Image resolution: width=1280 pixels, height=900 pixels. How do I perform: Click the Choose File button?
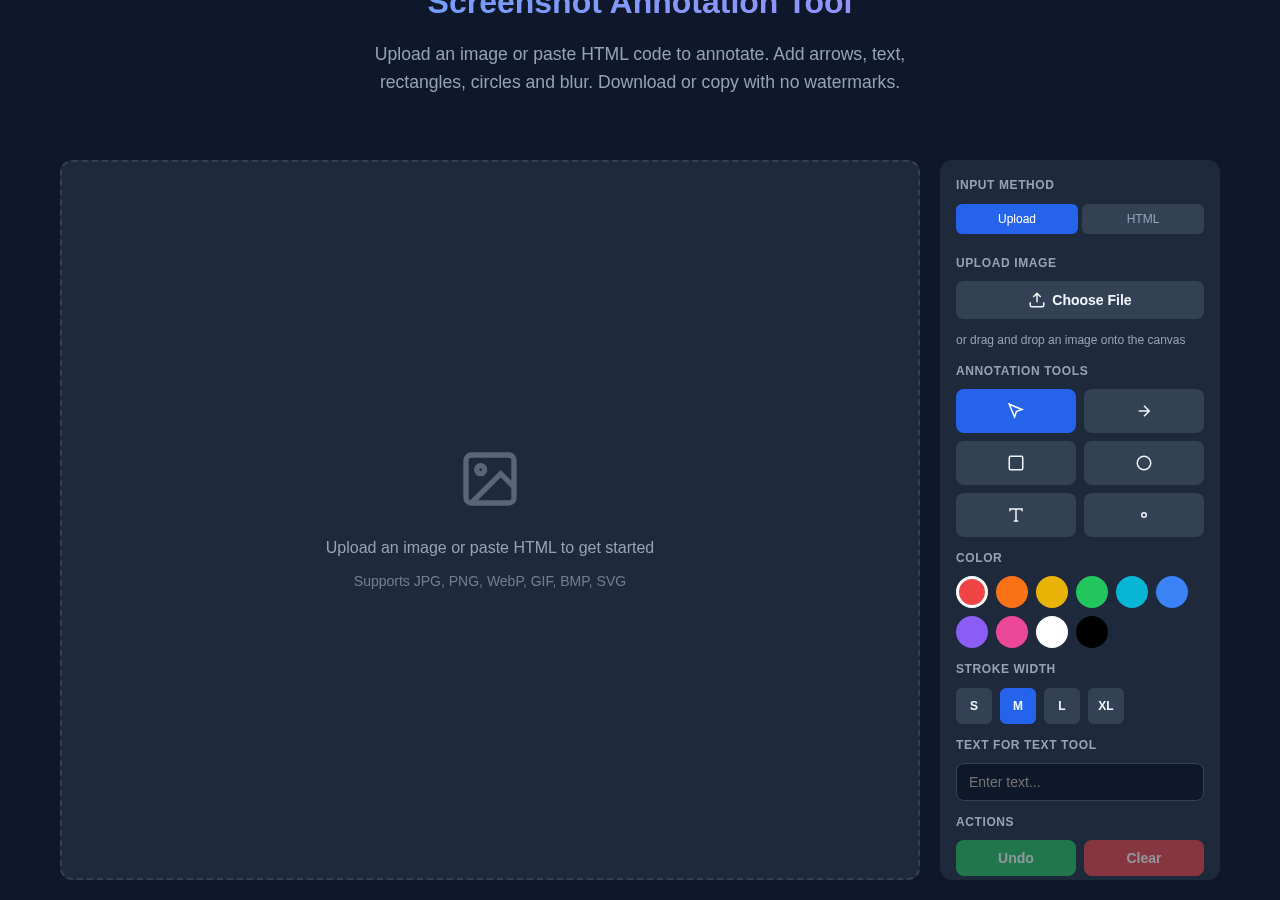pyautogui.click(x=1080, y=300)
